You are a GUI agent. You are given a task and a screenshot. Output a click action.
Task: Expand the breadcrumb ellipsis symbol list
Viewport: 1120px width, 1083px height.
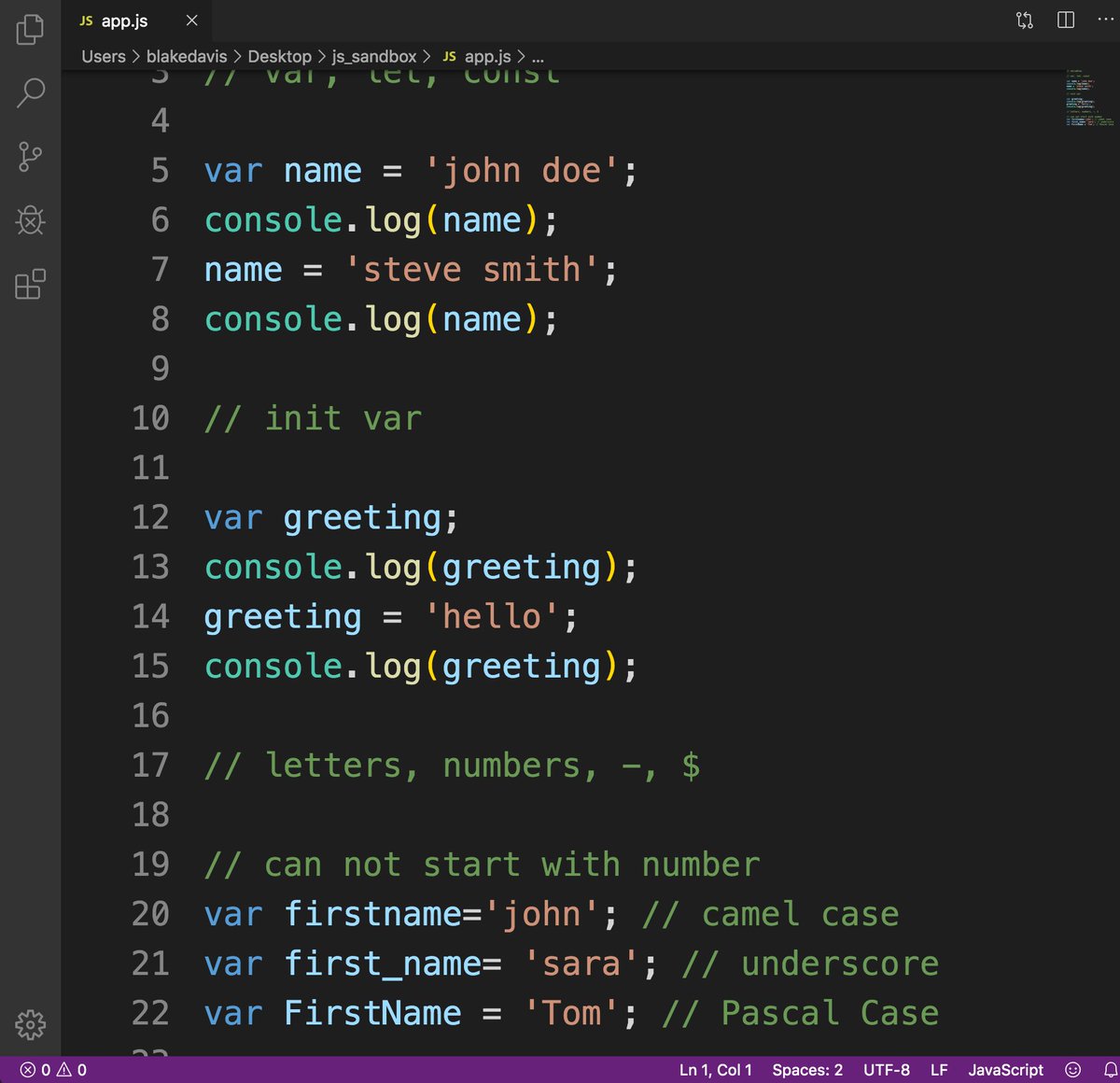(538, 57)
